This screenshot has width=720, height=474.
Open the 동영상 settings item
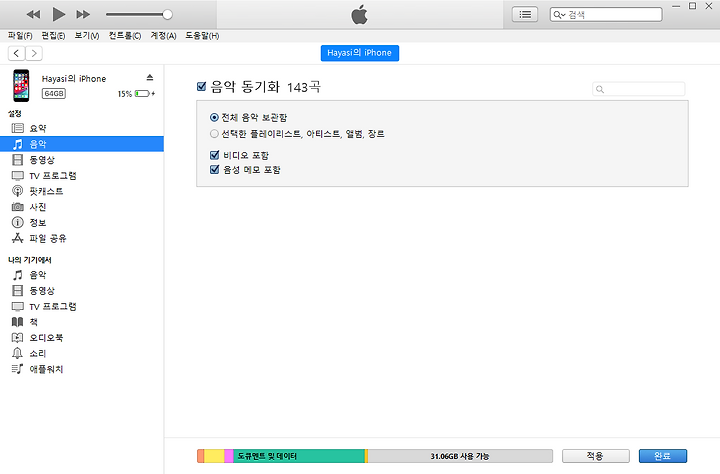point(82,160)
